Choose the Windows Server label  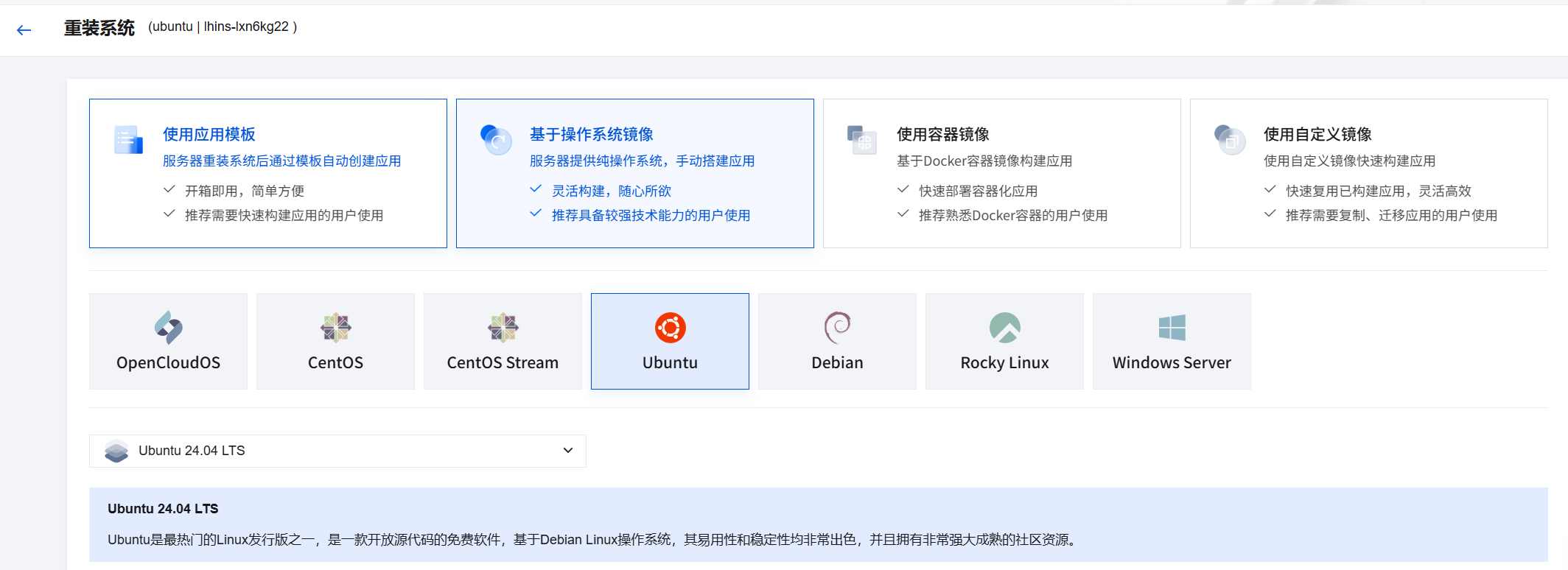pos(1172,362)
